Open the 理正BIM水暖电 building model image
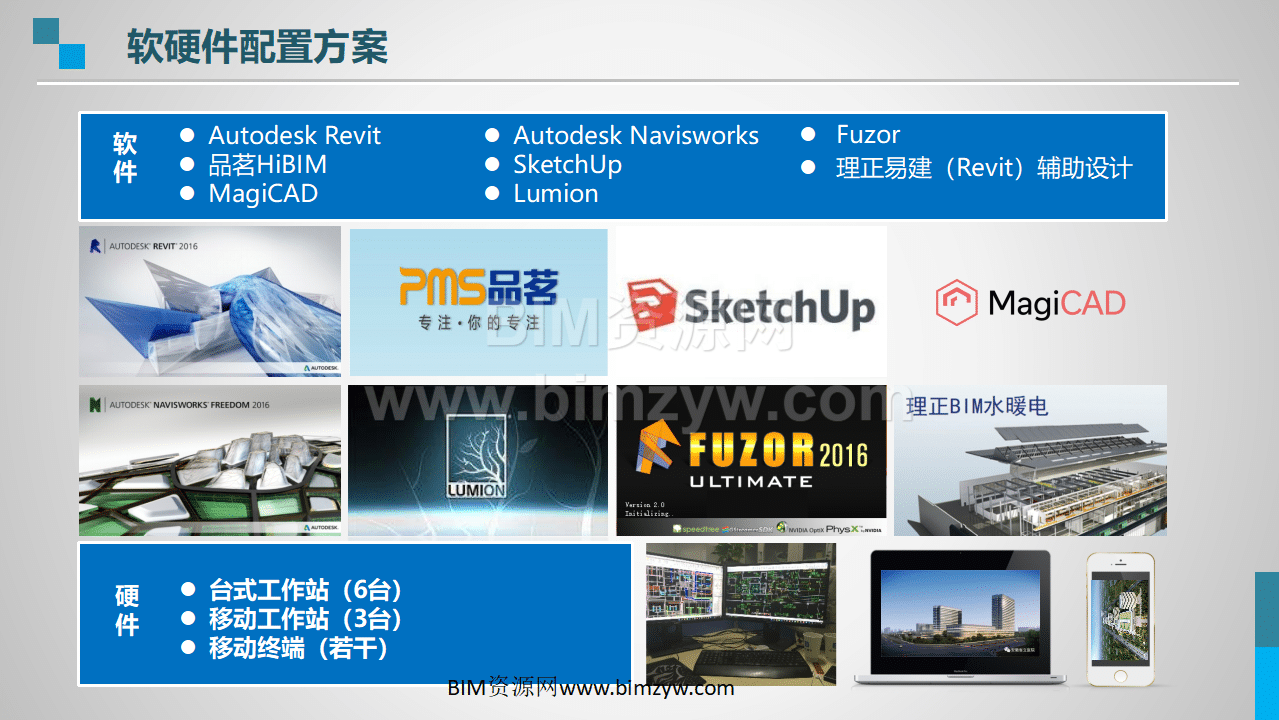 click(x=1030, y=460)
